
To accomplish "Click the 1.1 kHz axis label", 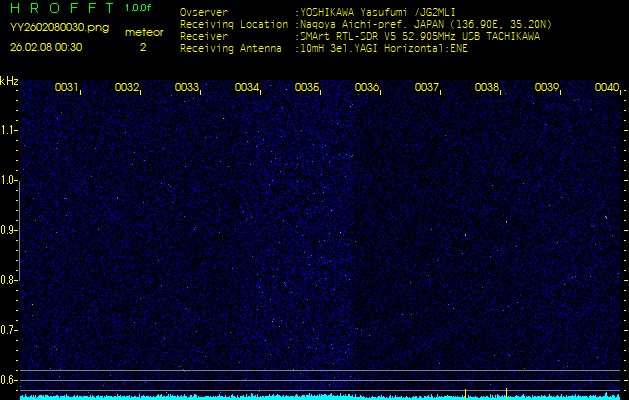I will [x=8, y=130].
